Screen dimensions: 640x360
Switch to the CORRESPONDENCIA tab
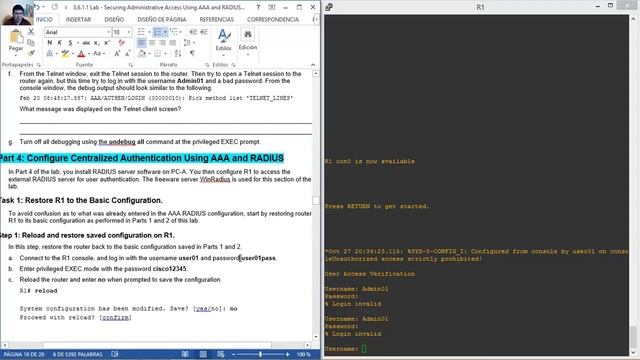coord(273,19)
